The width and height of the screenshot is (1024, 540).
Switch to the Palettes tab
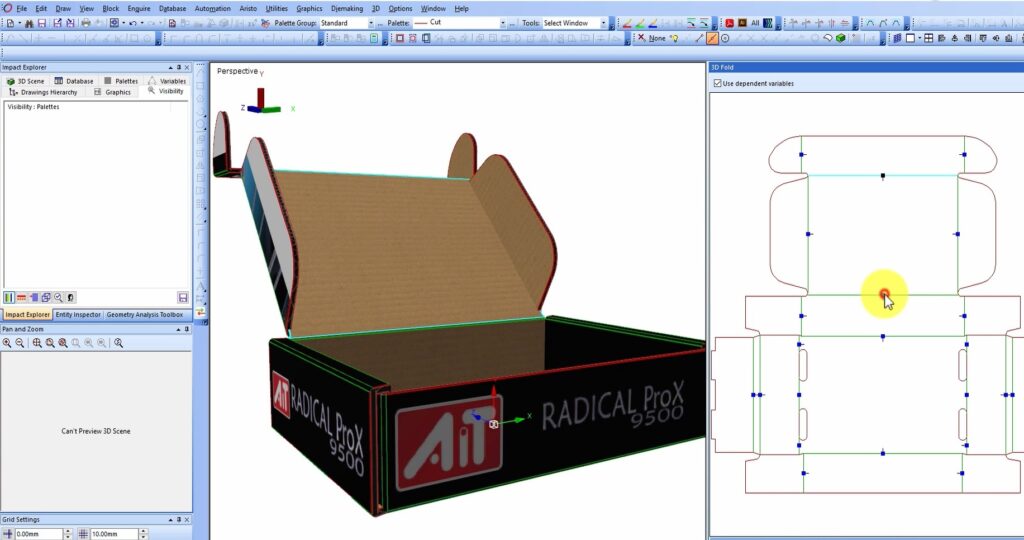click(121, 81)
